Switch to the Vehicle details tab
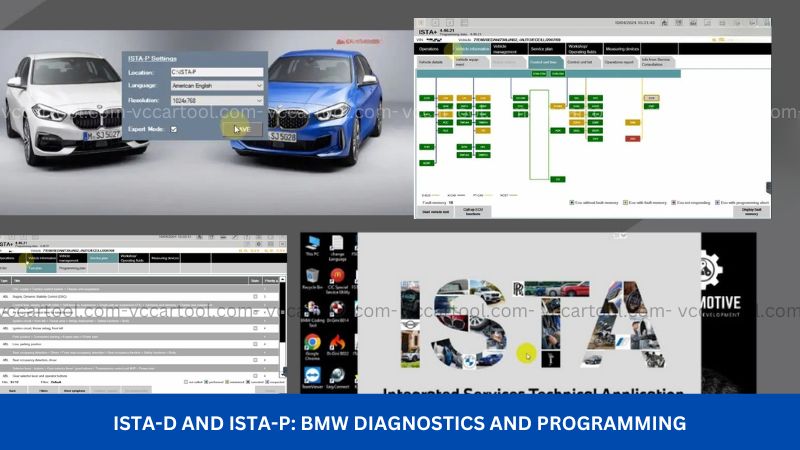The image size is (800, 450). point(433,62)
